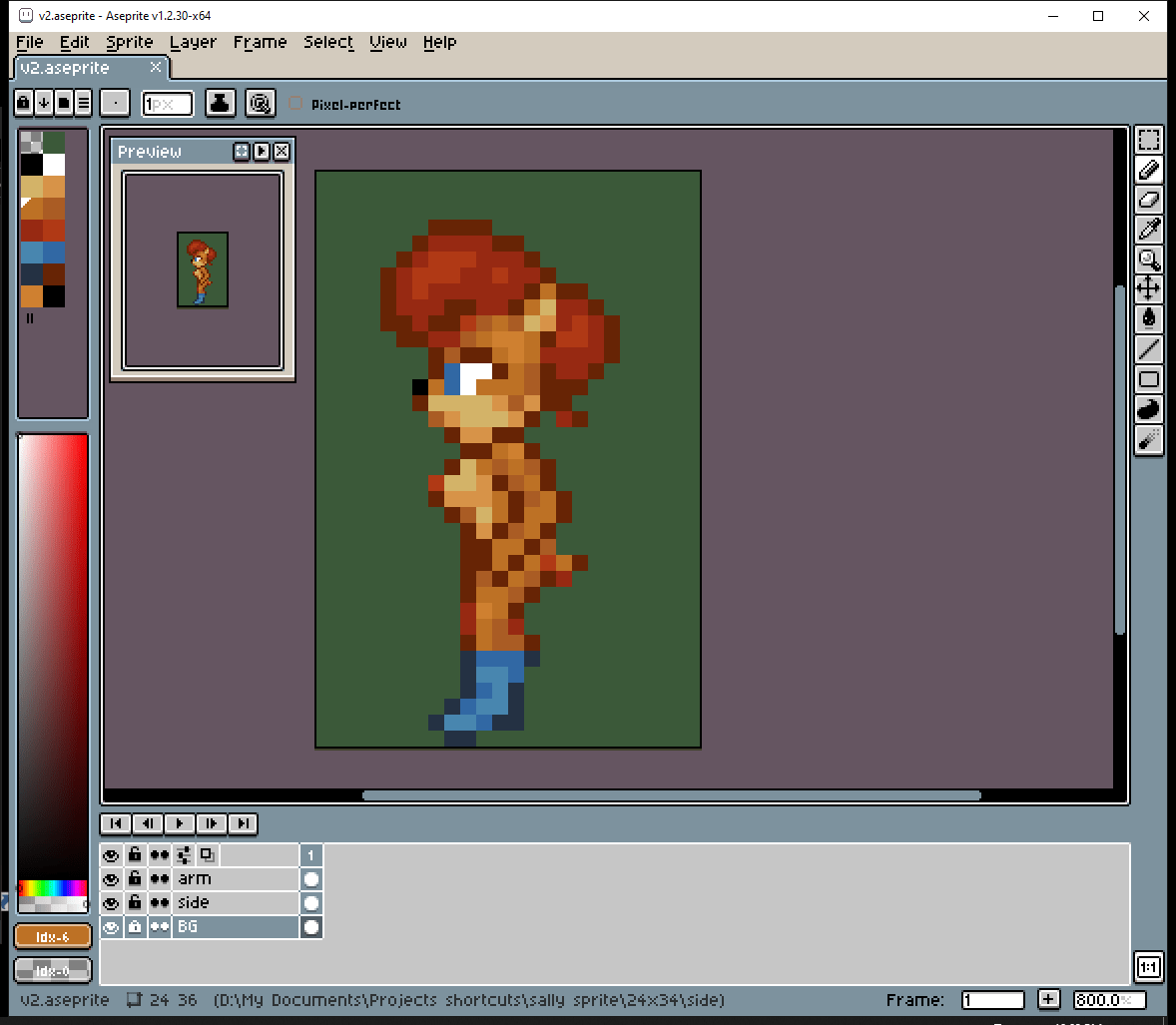This screenshot has width=1176, height=1025.
Task: Pick the Eyedropper tool
Action: pyautogui.click(x=1149, y=230)
